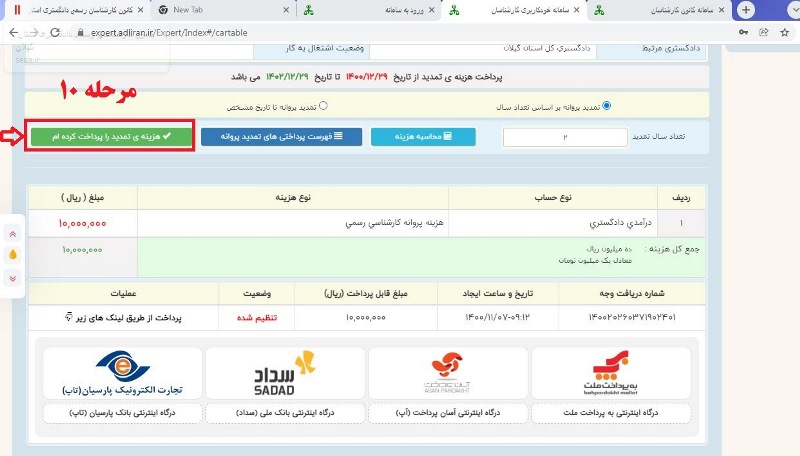Choose the Behpardakht Mellat payment logo

611,373
